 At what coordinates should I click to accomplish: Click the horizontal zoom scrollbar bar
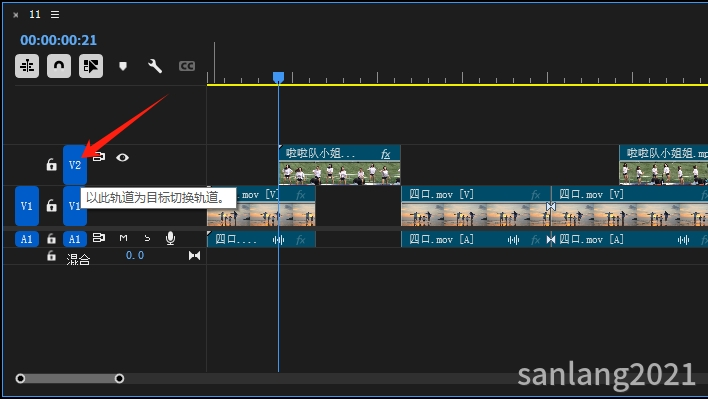point(70,378)
